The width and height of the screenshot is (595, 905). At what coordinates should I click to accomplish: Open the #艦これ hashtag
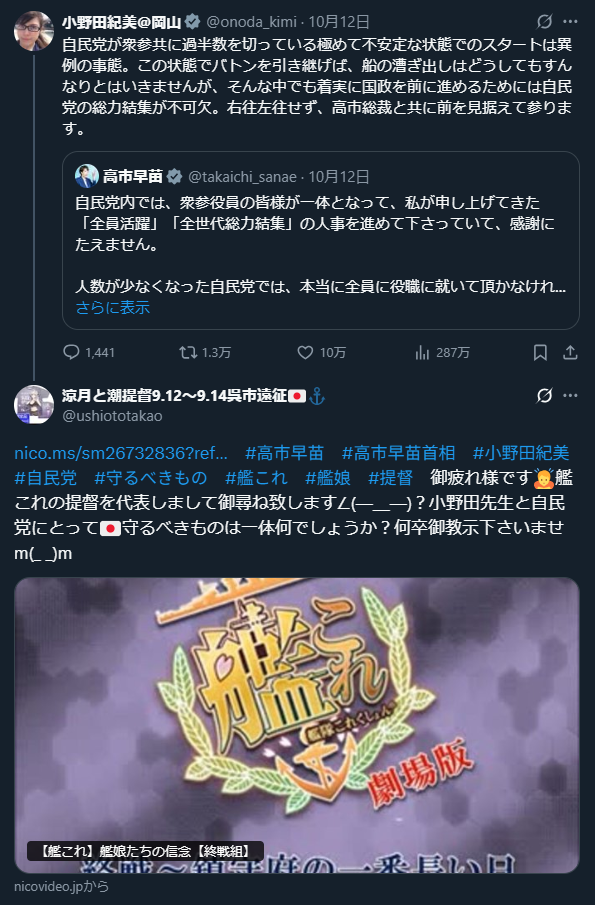(x=256, y=478)
